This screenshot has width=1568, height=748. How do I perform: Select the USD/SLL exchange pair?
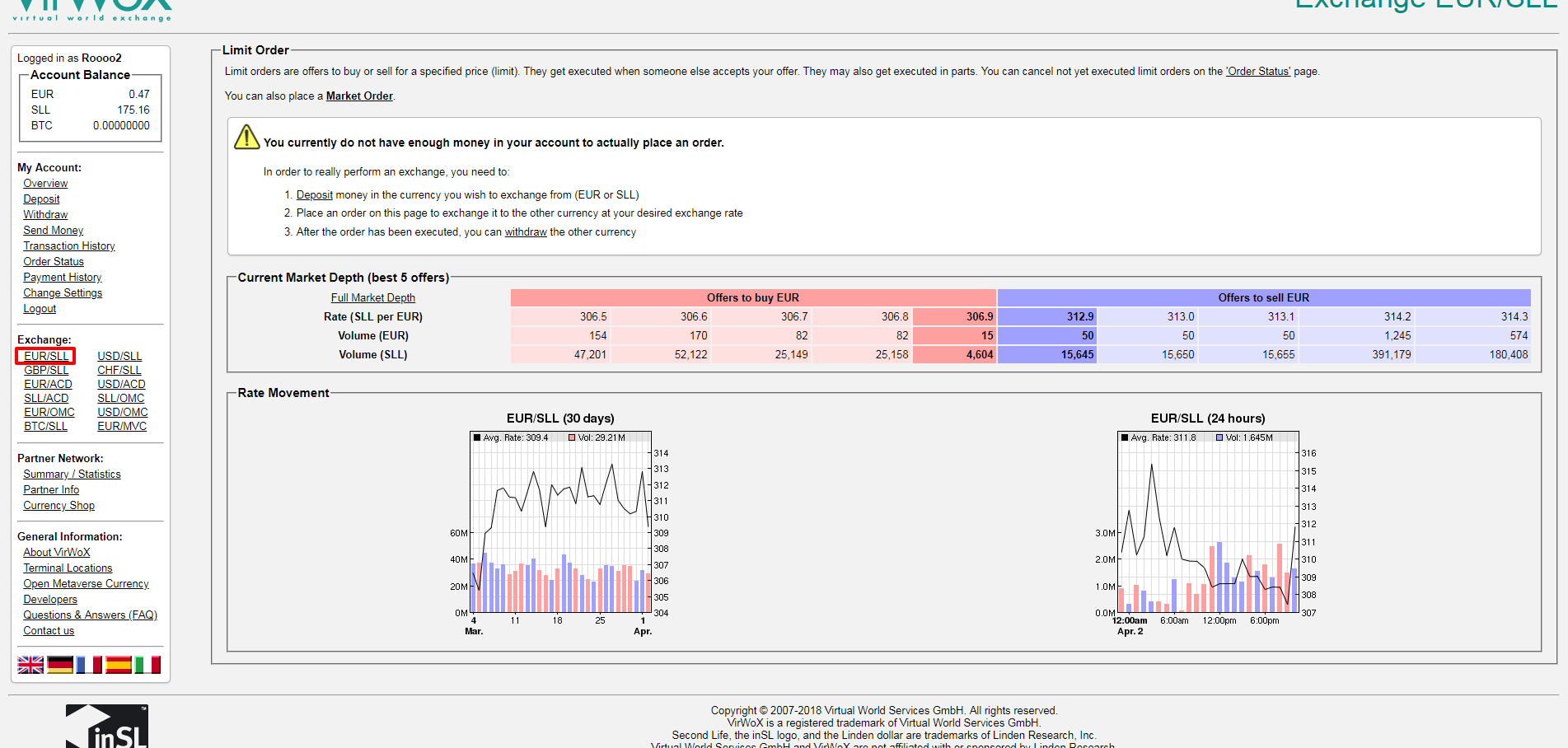coord(119,356)
